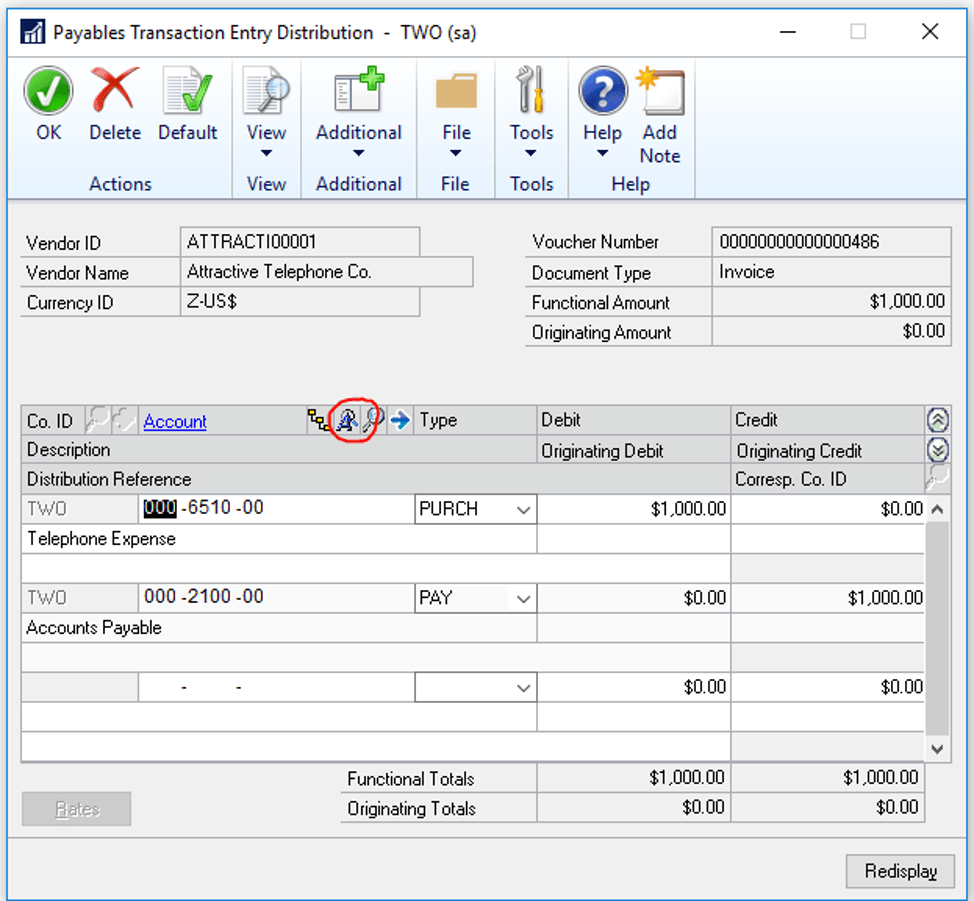Expand grid rows with down-chevron button

coord(938,449)
